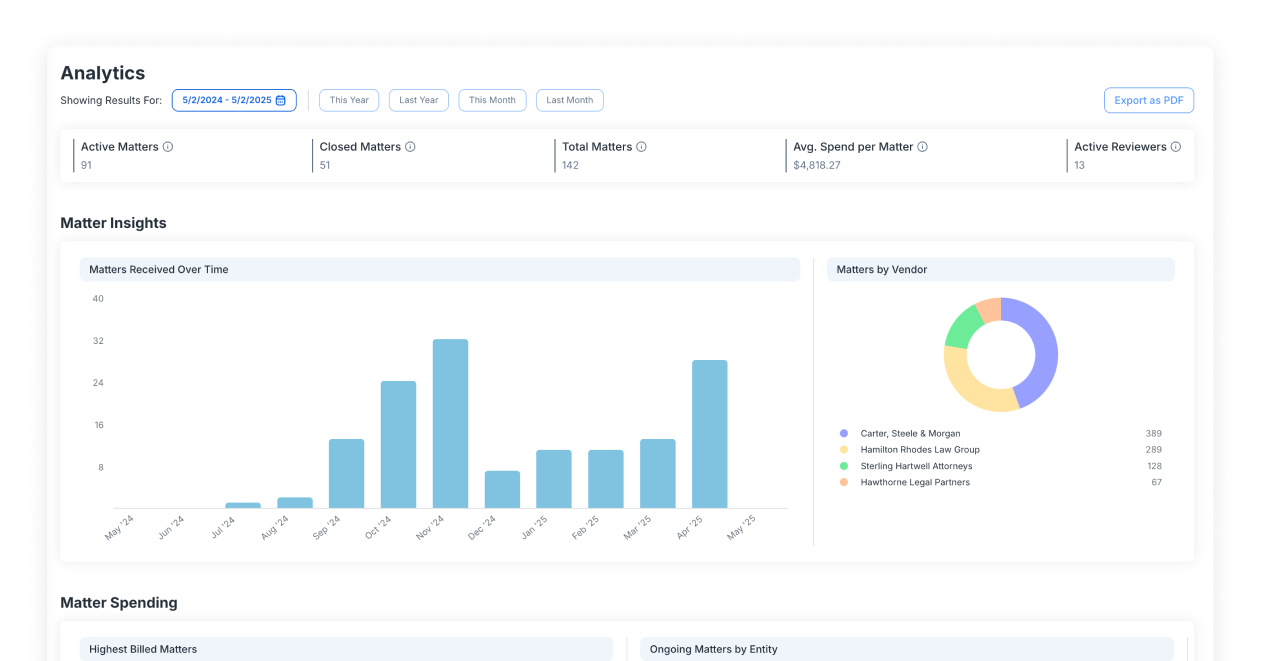
Task: Open the 5/2/2024 - 5/2/2025 date range picker
Action: tap(234, 100)
